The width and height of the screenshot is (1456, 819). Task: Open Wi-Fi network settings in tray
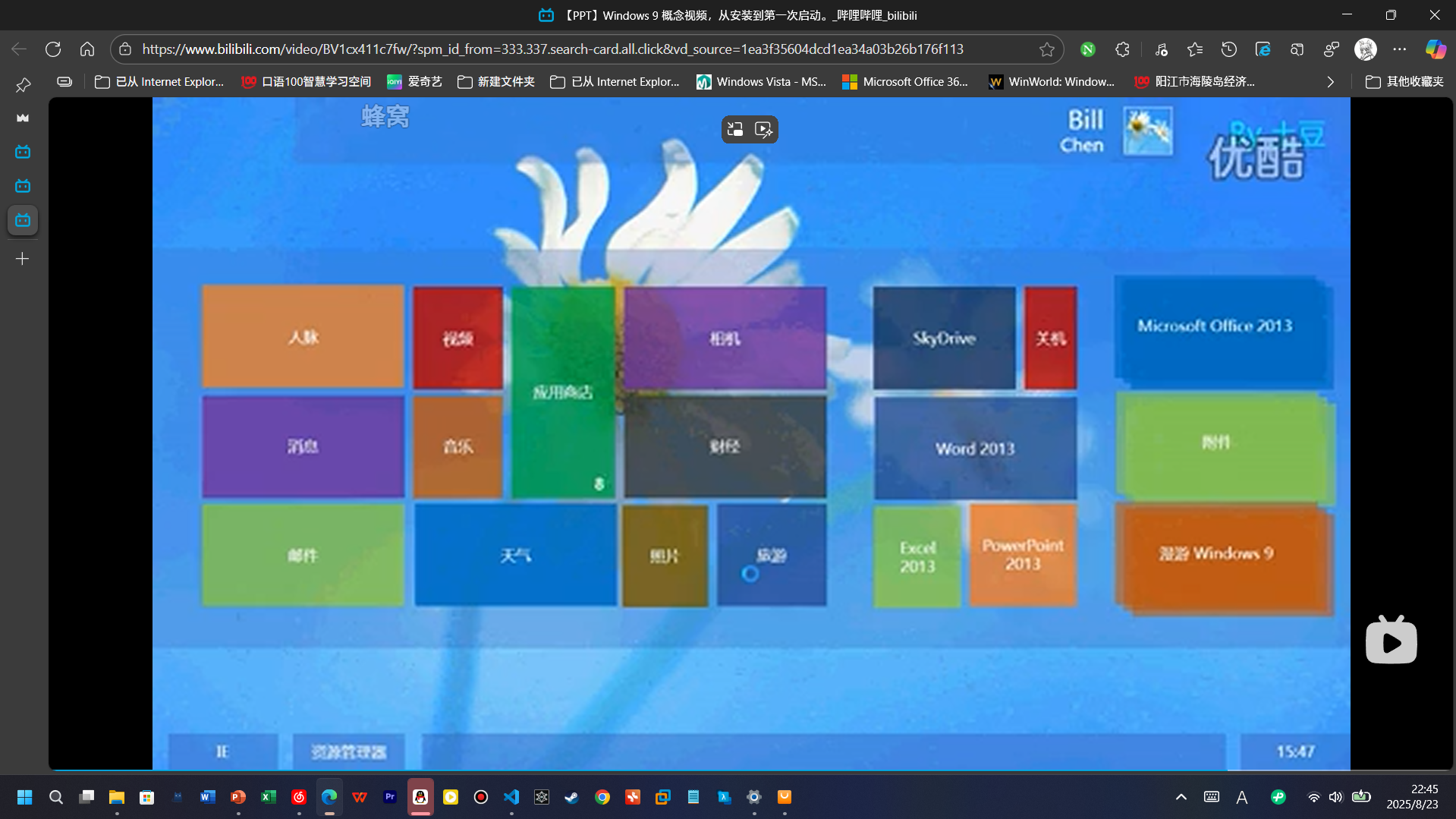(x=1313, y=797)
